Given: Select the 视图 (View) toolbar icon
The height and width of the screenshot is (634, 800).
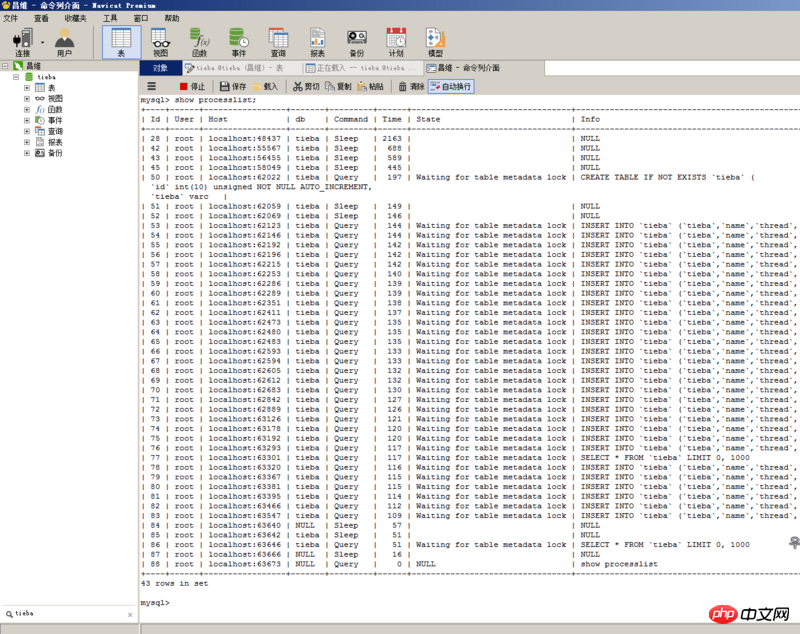Looking at the screenshot, I should click(x=160, y=41).
